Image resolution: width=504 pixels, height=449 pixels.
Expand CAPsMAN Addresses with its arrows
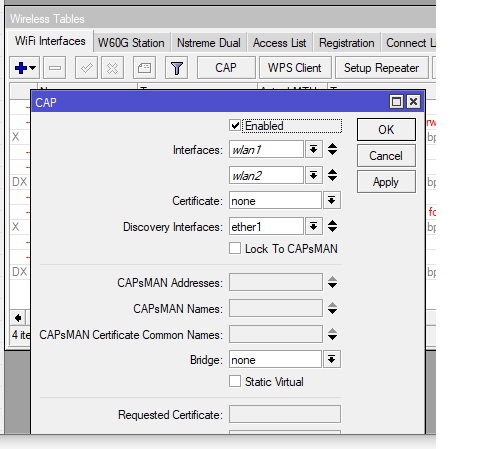[332, 282]
